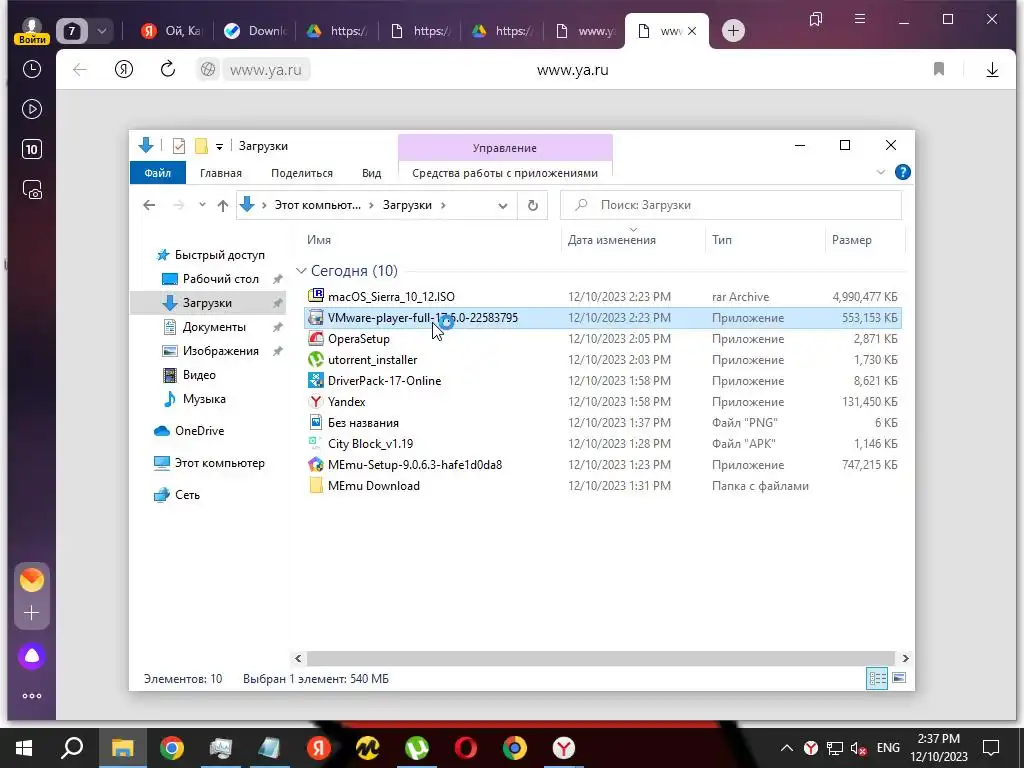Open the browser hamburger menu
Viewport: 1024px width, 768px height.
(860, 19)
